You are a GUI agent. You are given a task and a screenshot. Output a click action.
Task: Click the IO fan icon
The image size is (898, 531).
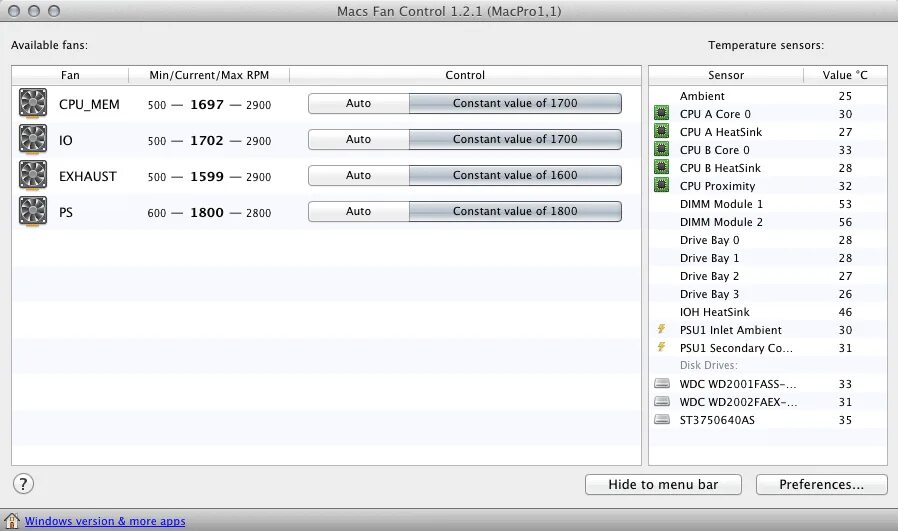[33, 140]
